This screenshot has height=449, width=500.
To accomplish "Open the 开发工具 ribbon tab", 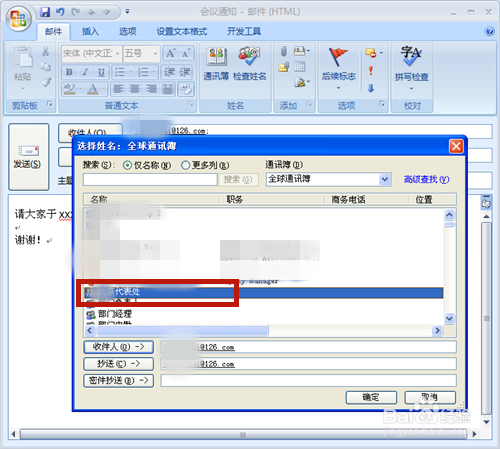I will click(x=244, y=32).
